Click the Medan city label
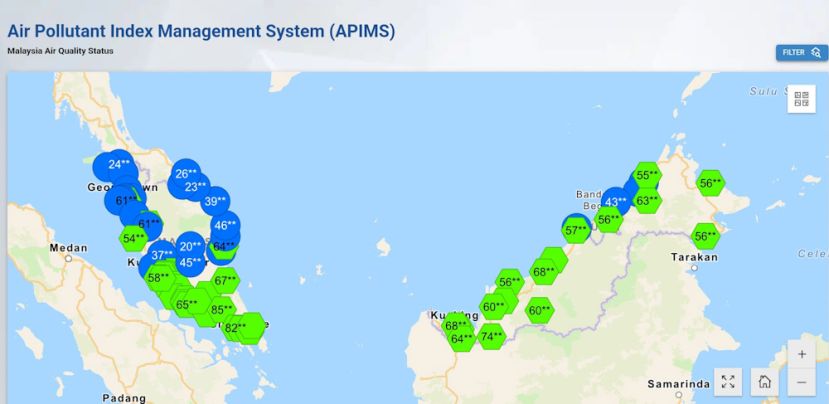 click(69, 248)
